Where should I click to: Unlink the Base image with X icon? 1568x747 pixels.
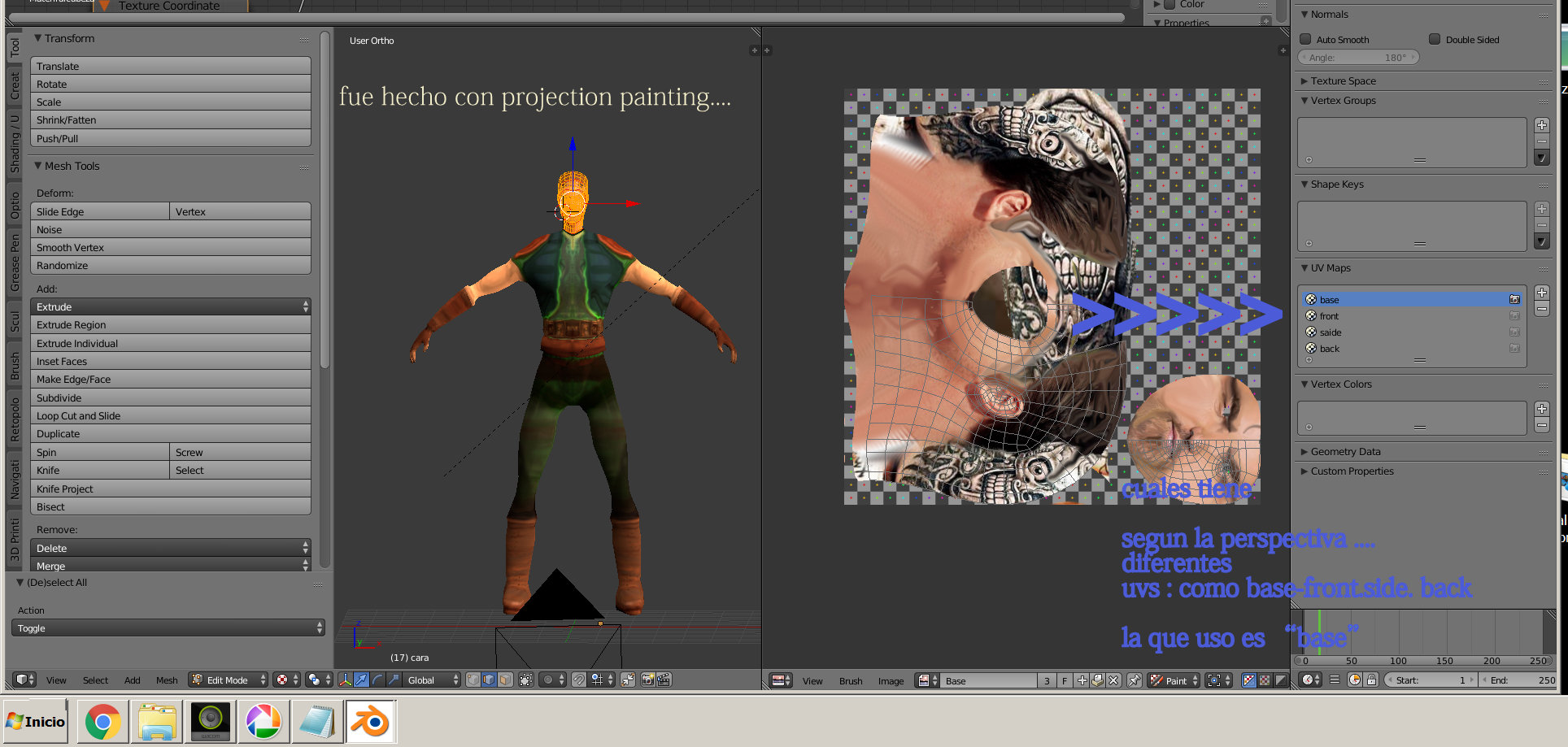pyautogui.click(x=1113, y=680)
